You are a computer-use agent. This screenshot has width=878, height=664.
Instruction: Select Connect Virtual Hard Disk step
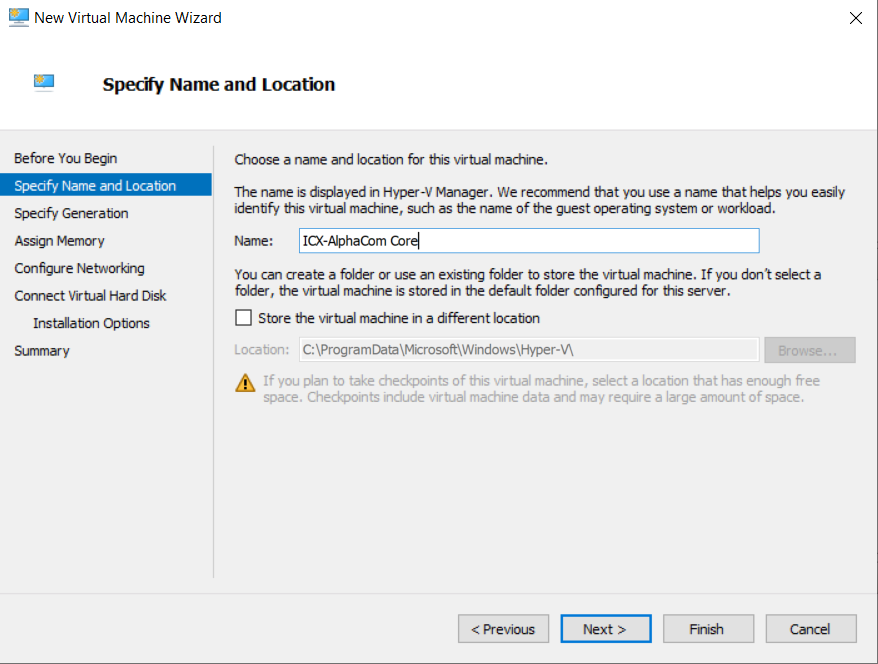tap(90, 296)
